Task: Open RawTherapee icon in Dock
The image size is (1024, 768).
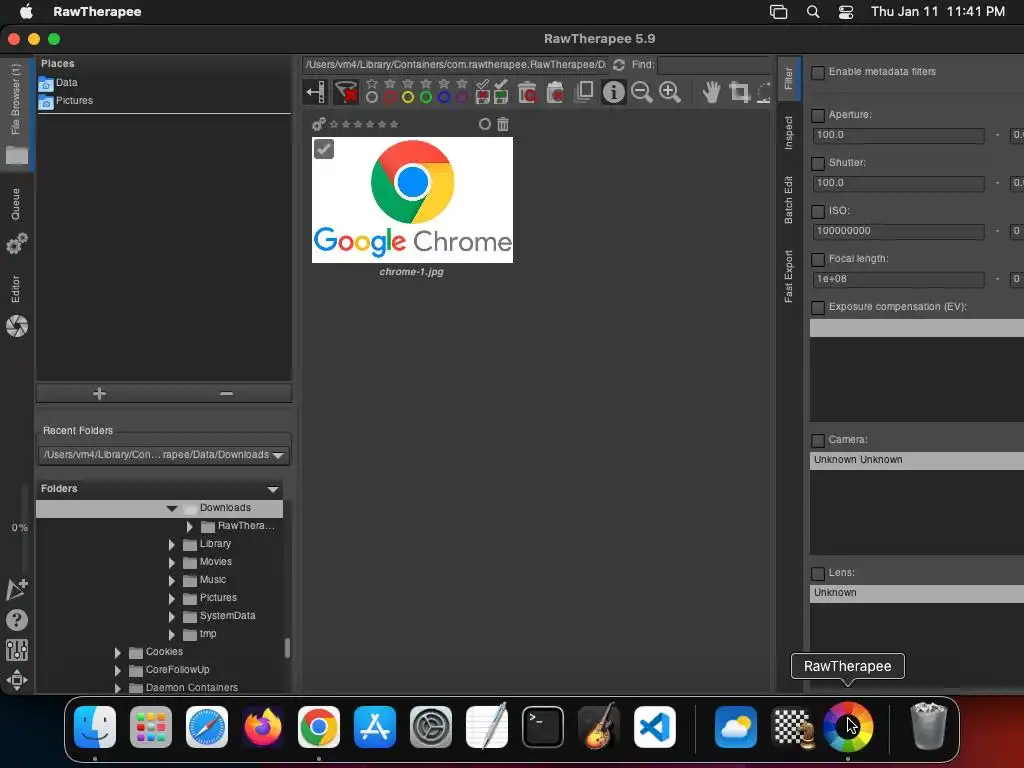Action: click(x=847, y=726)
